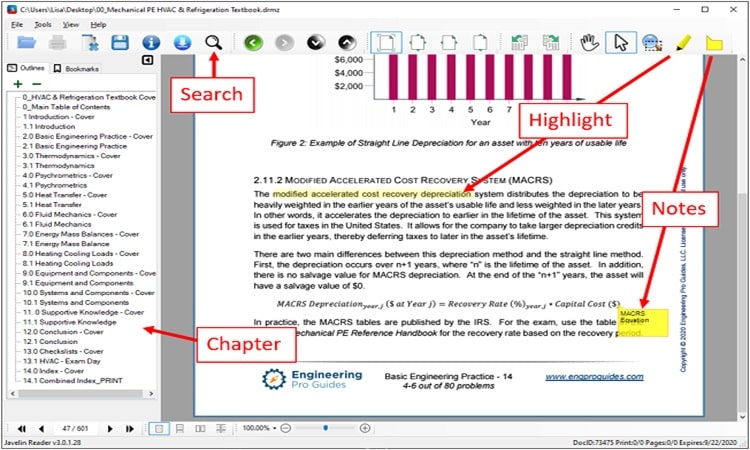Select the yellow Highlight marker tool

click(x=684, y=43)
